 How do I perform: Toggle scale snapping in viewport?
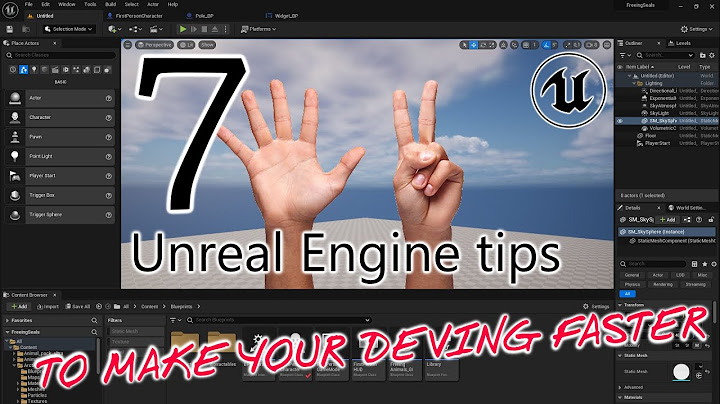(x=568, y=45)
